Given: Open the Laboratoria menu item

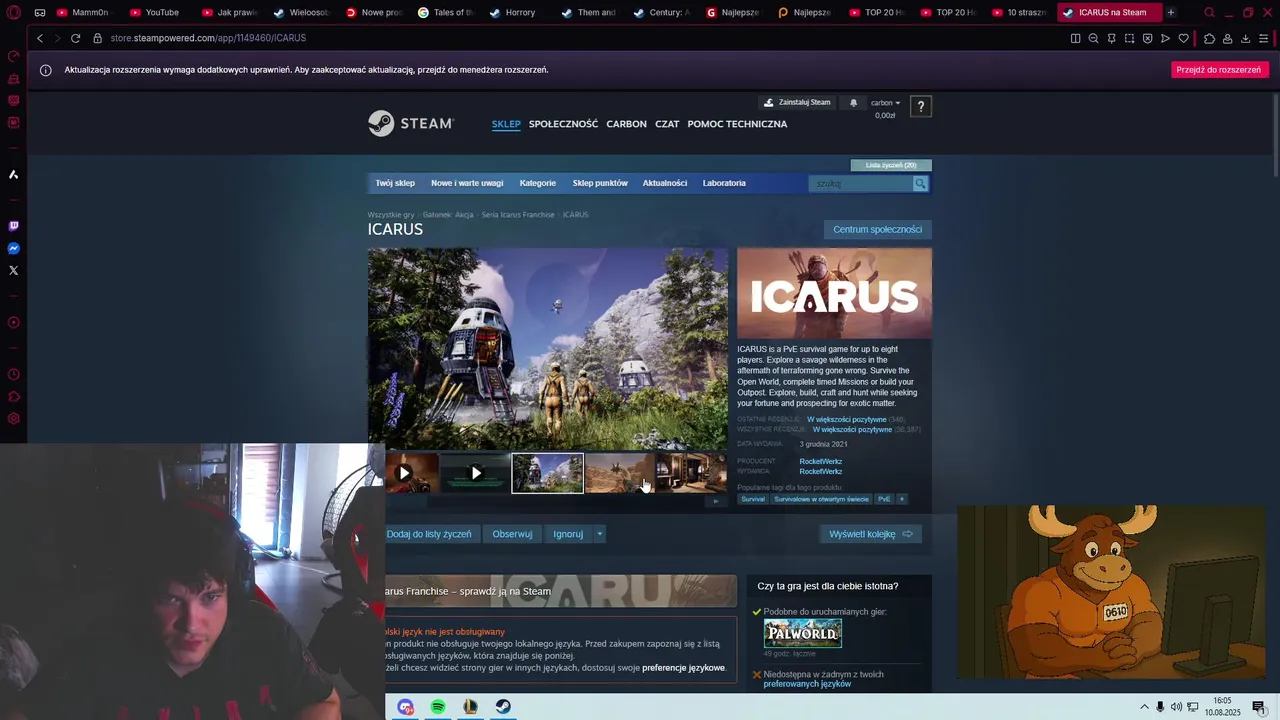Looking at the screenshot, I should click(x=724, y=183).
